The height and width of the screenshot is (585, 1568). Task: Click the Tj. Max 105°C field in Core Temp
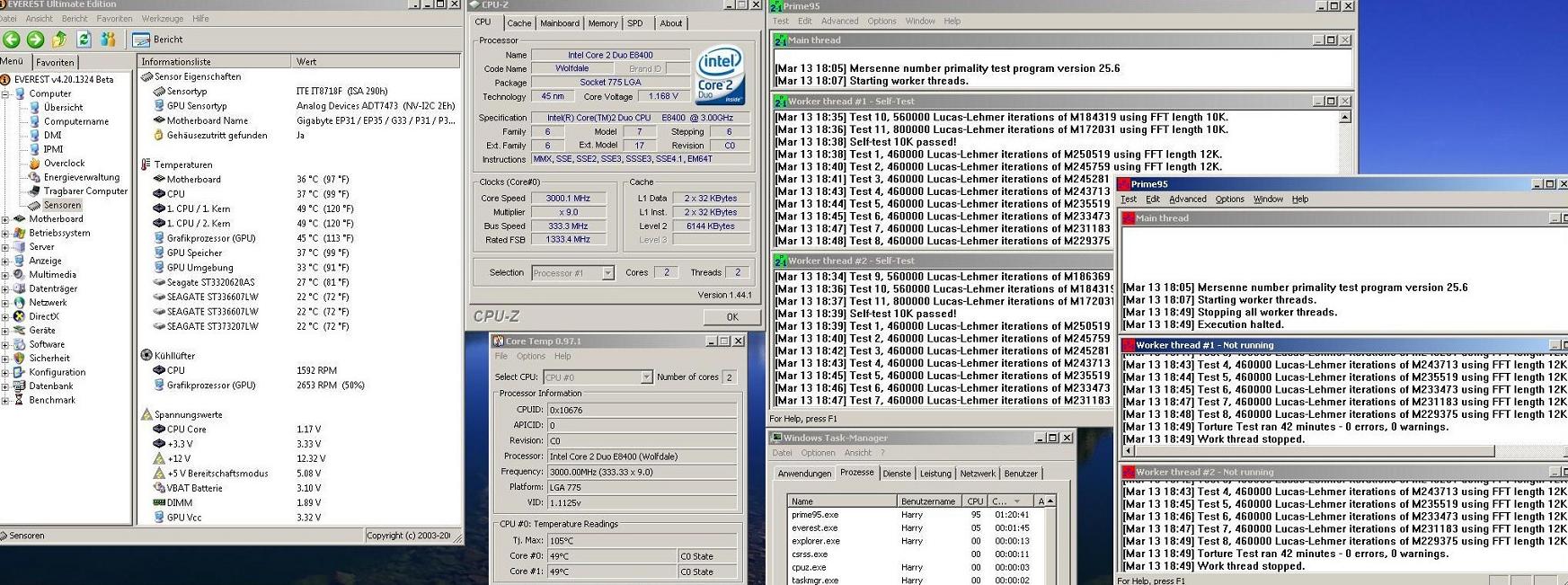click(642, 540)
